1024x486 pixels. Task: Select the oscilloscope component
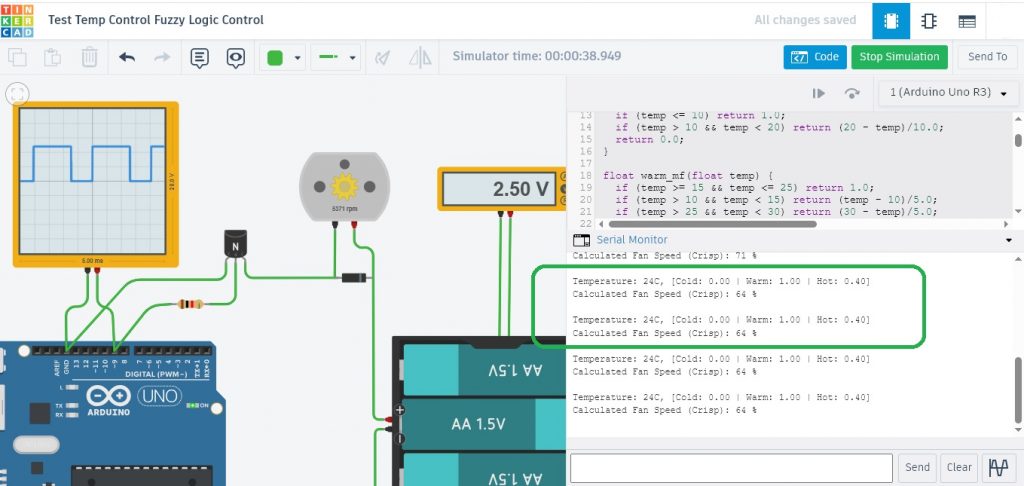coord(95,184)
